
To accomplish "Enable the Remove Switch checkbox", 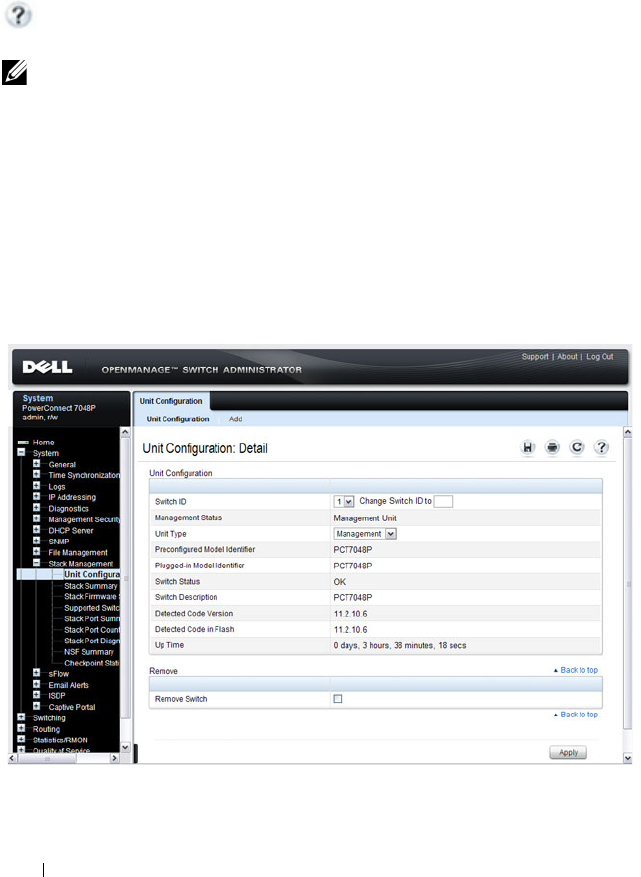I will (338, 699).
